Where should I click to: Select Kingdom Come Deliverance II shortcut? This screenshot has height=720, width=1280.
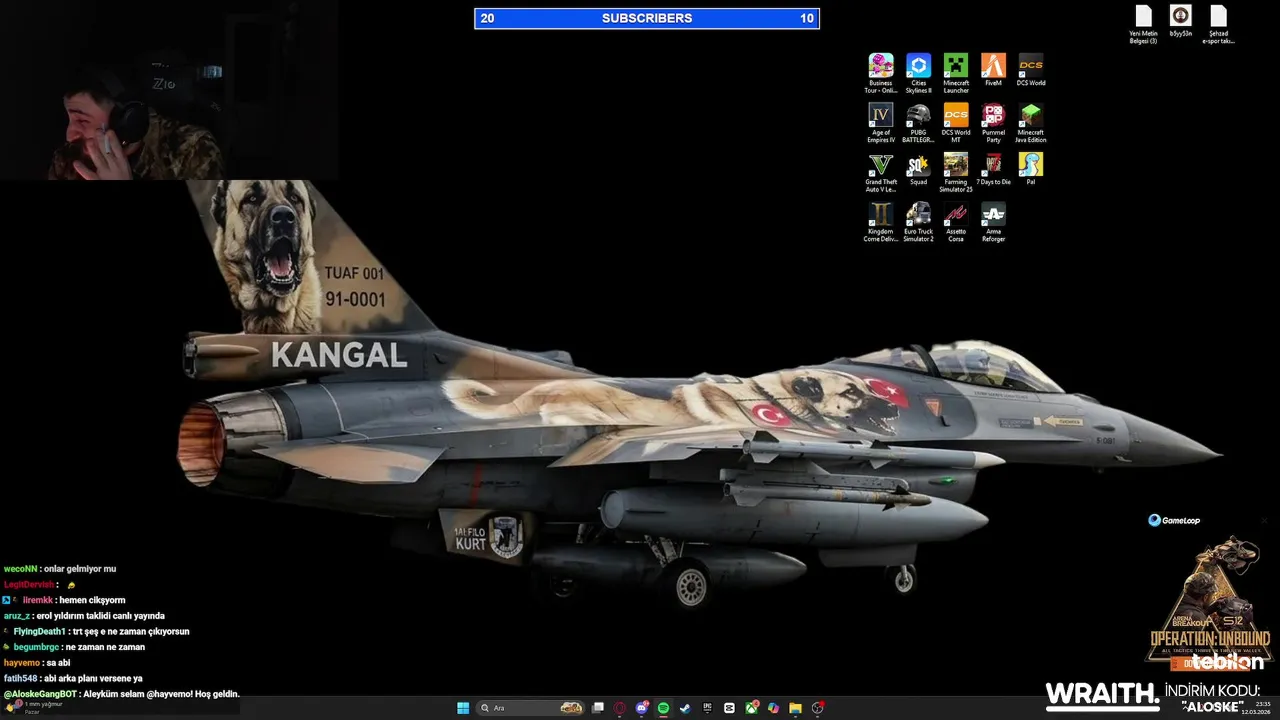click(x=881, y=222)
